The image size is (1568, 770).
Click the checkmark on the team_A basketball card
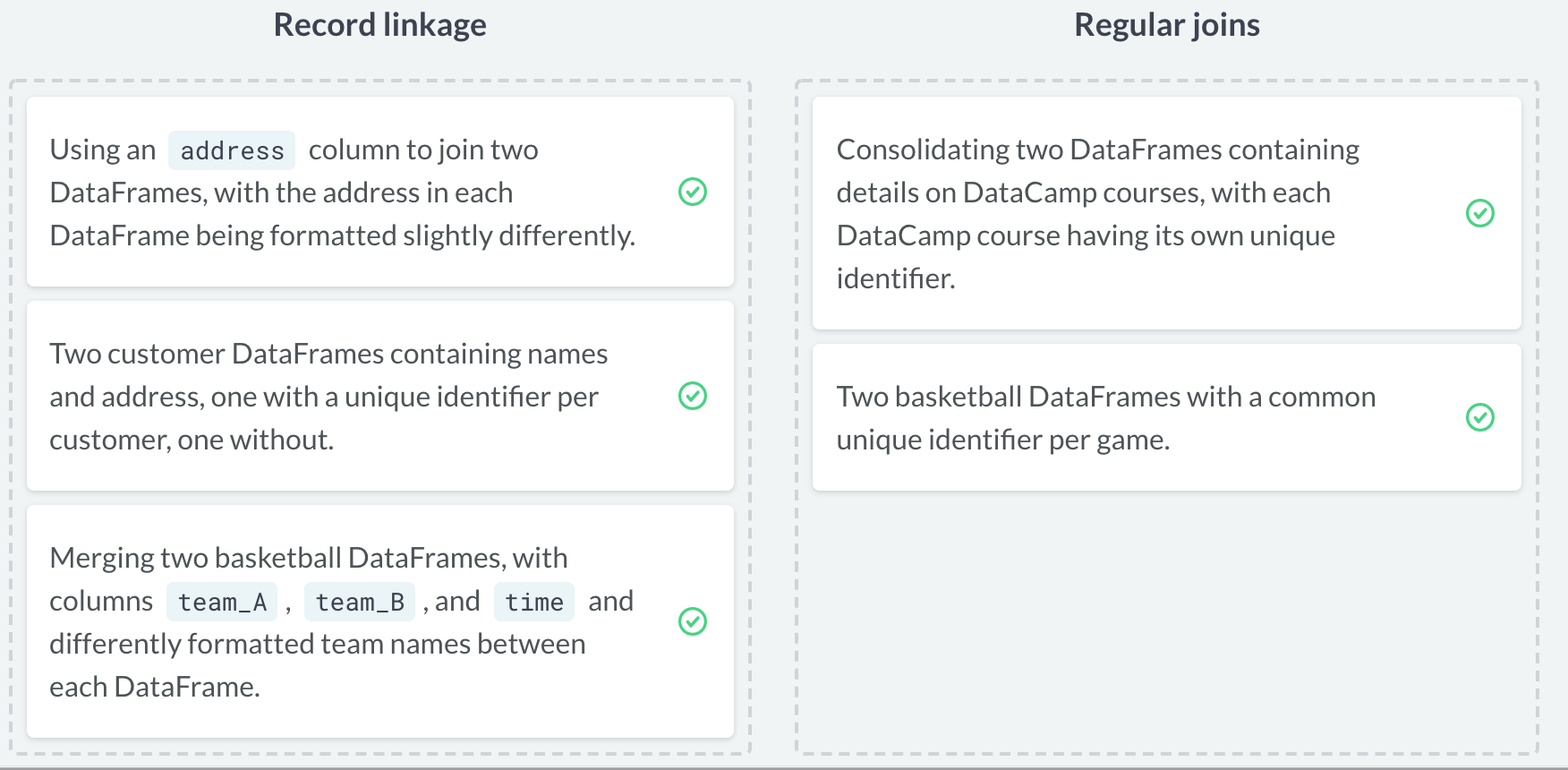(x=693, y=621)
